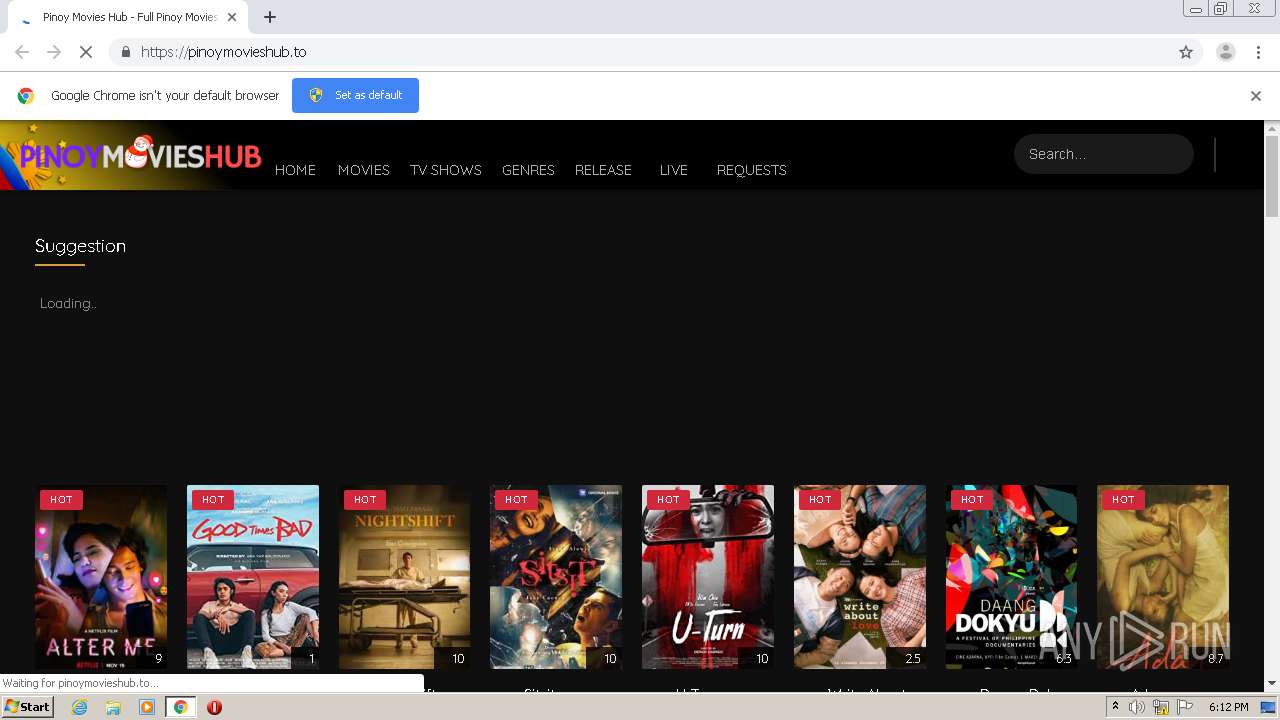Go back to previous page
The image size is (1280, 720).
coord(22,52)
